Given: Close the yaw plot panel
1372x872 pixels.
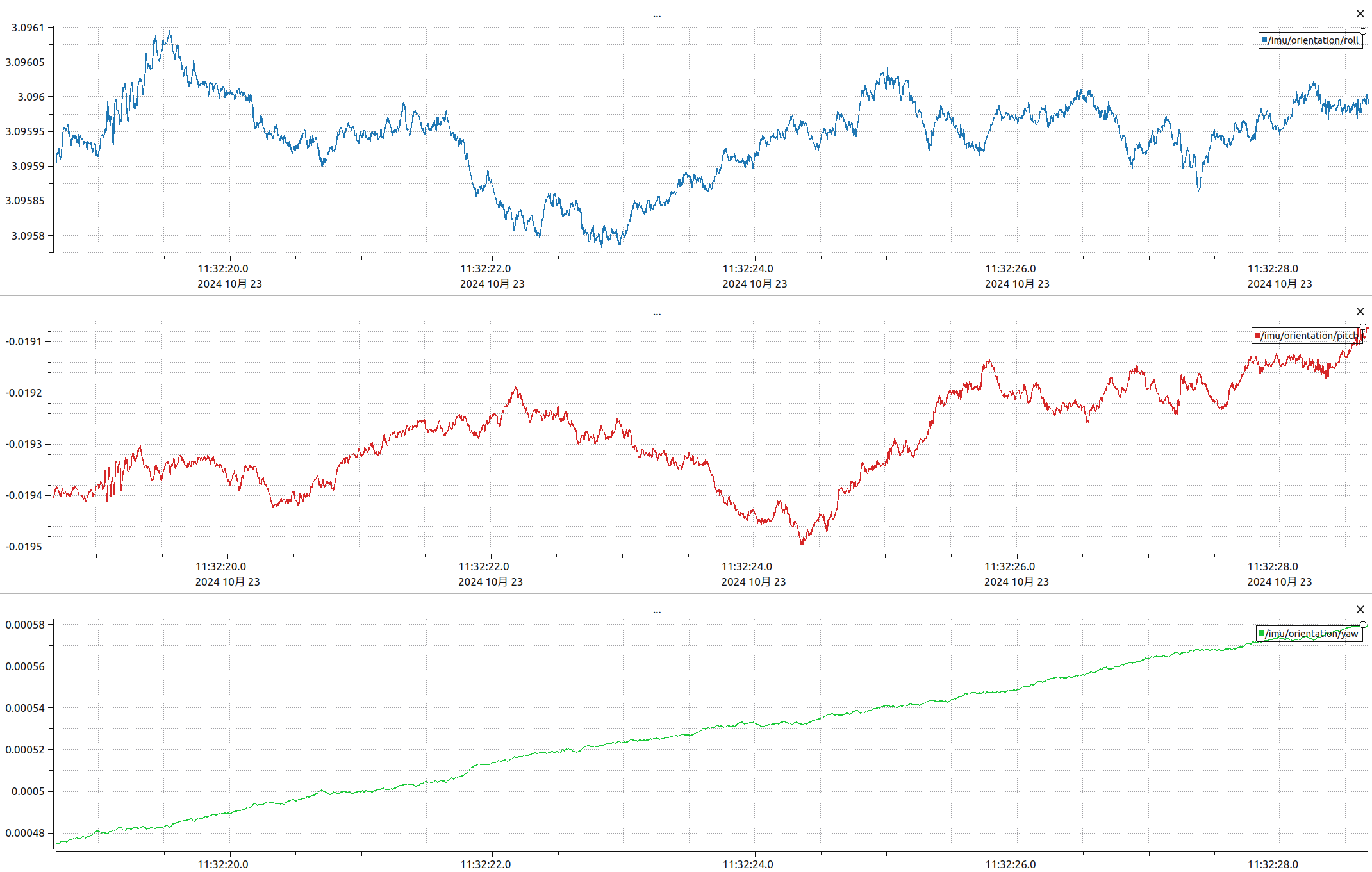Looking at the screenshot, I should click(x=1360, y=609).
